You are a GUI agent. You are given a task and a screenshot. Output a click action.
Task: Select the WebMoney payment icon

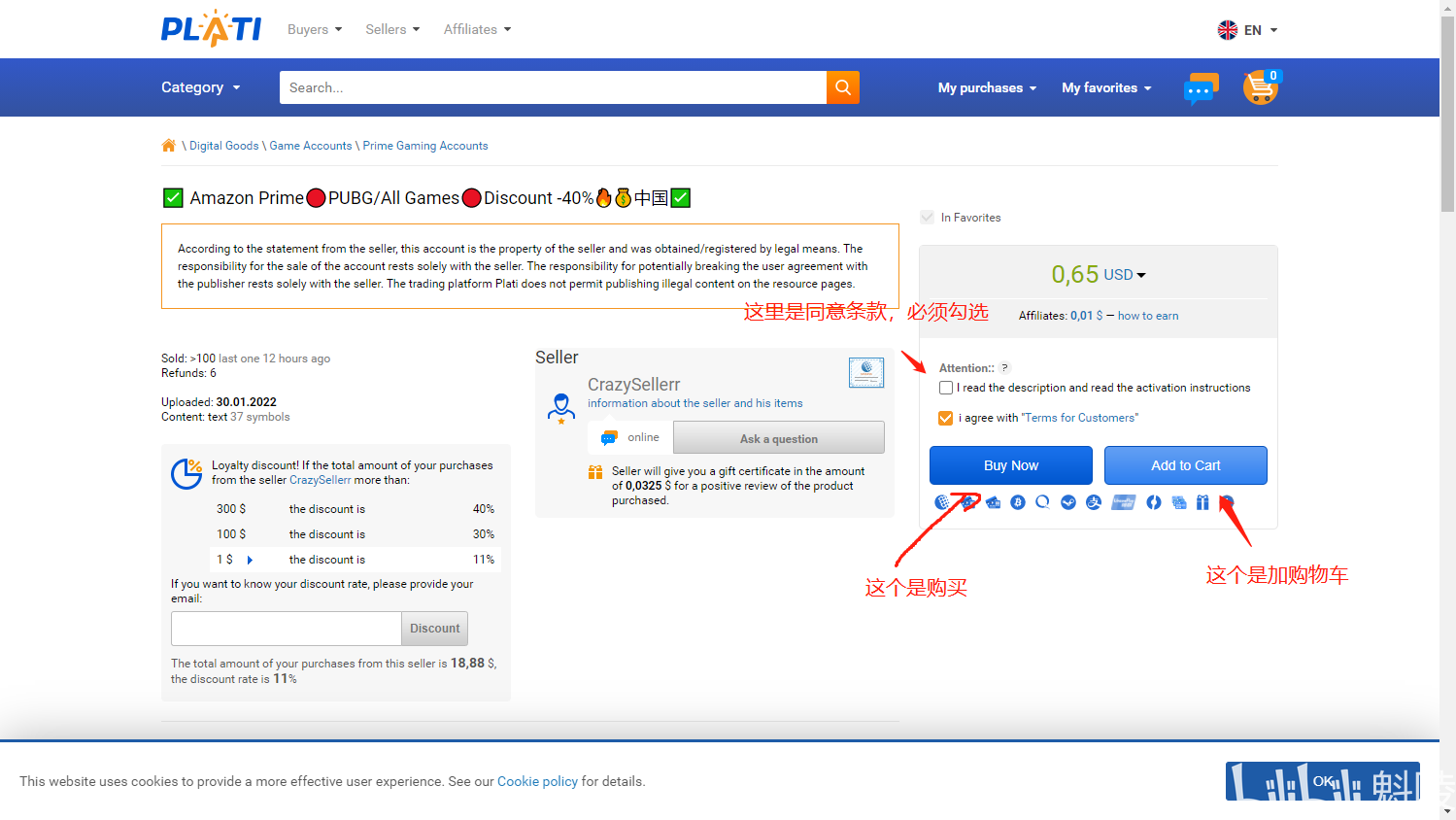click(x=941, y=502)
